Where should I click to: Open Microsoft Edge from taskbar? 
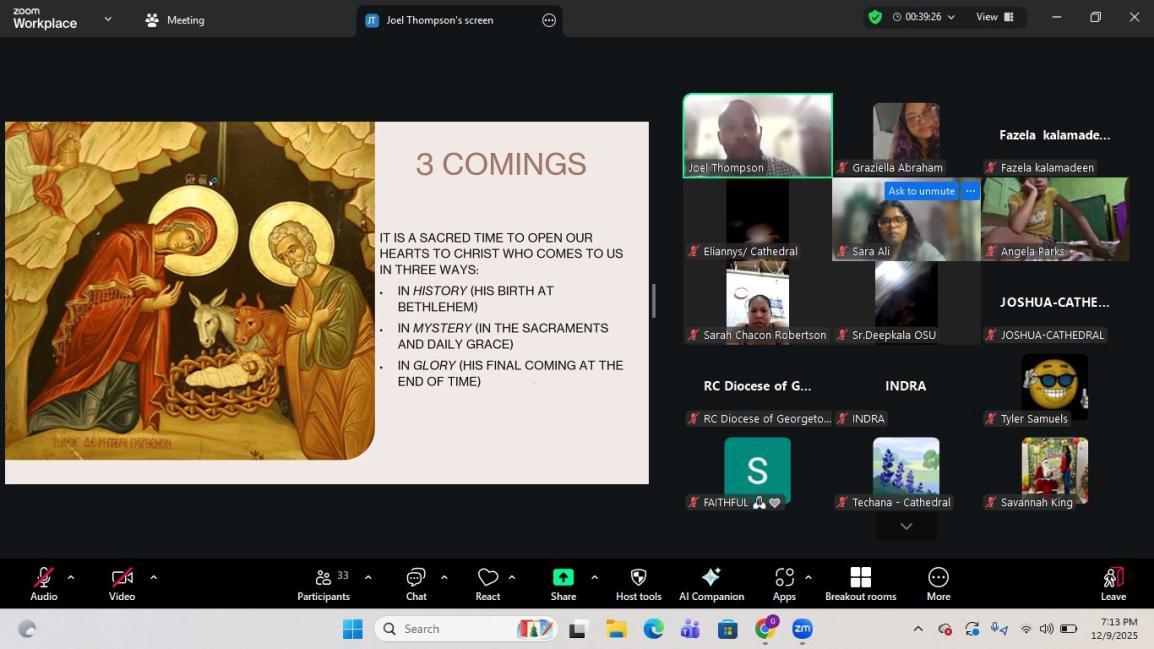pyautogui.click(x=654, y=629)
